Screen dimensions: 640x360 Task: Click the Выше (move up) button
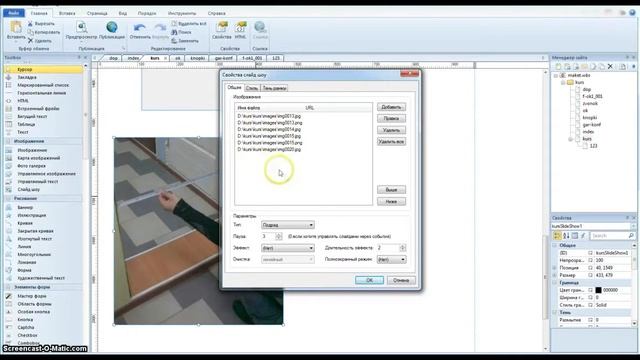tap(391, 190)
